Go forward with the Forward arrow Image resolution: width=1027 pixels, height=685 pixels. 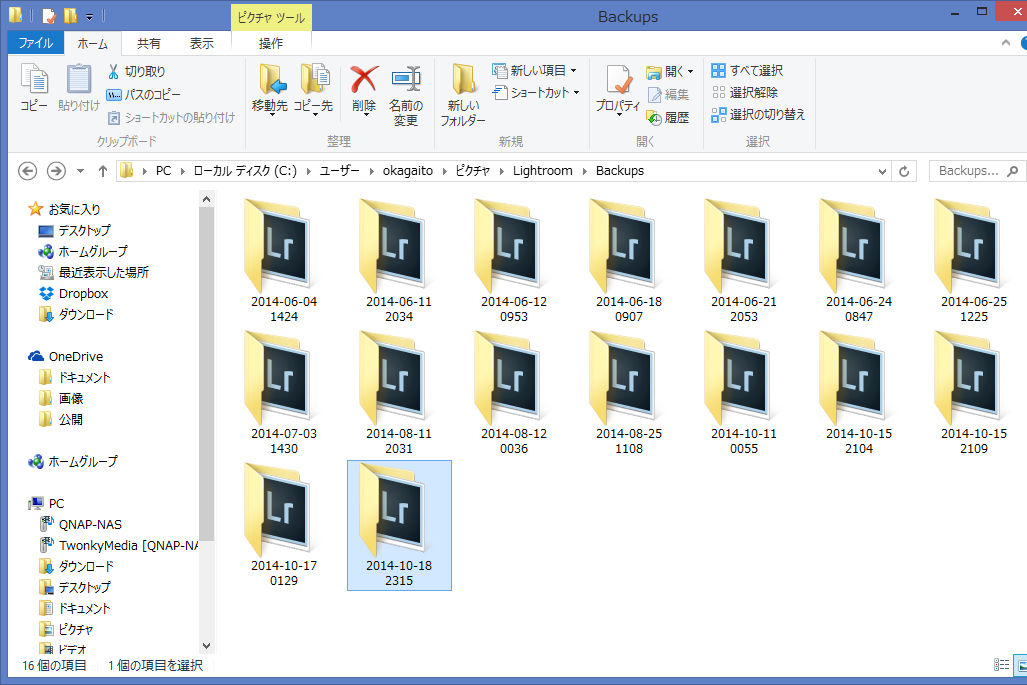pos(56,171)
